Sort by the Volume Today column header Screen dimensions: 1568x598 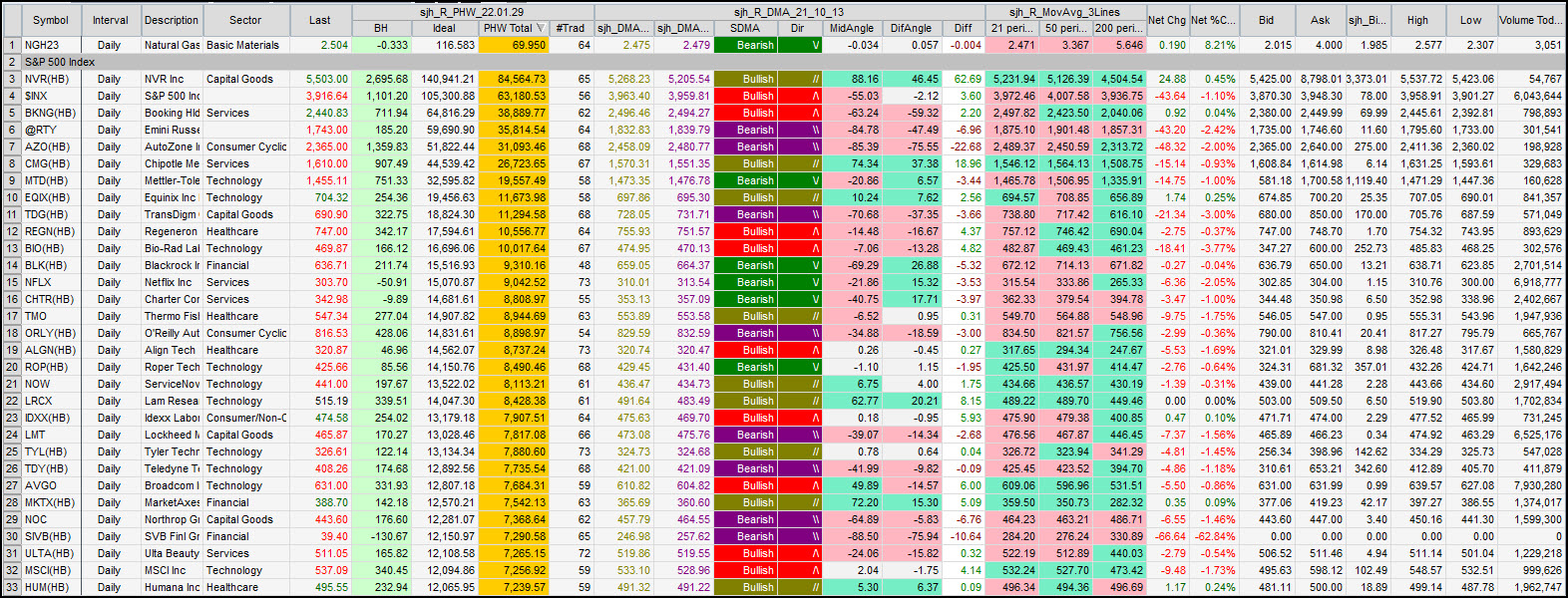(x=1531, y=20)
